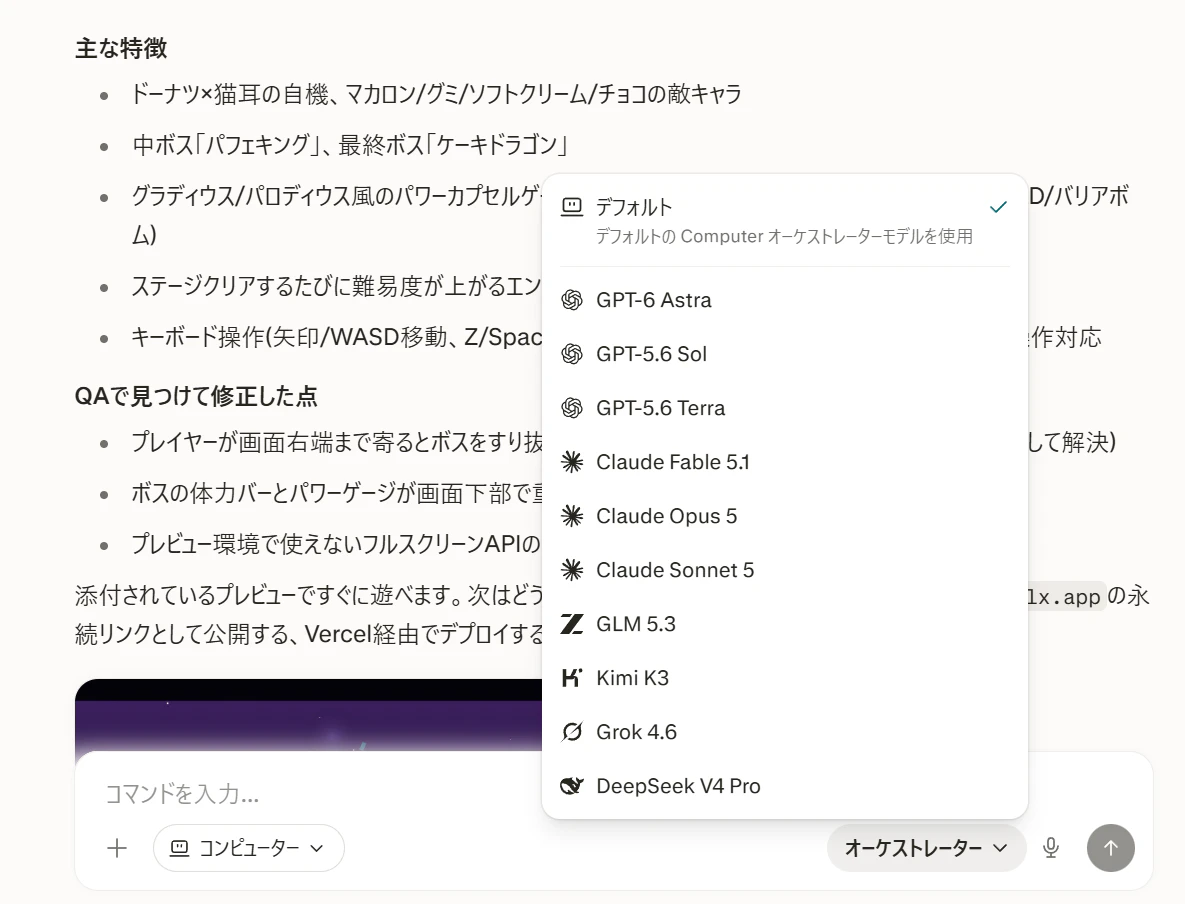Choose GPT-6 Astra from the model list
The image size is (1185, 904).
click(784, 300)
